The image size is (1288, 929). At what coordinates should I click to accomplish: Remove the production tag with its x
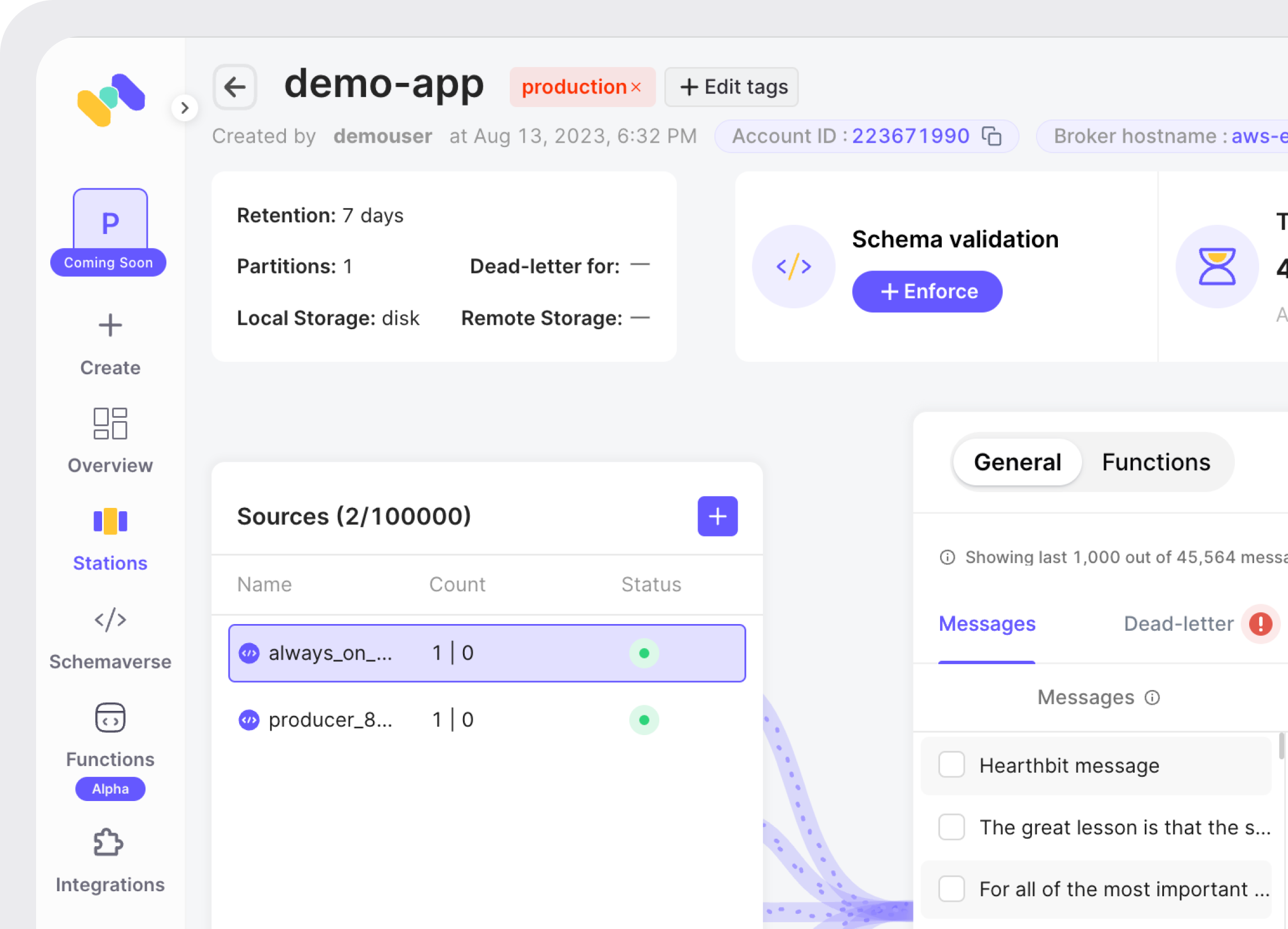(x=636, y=87)
